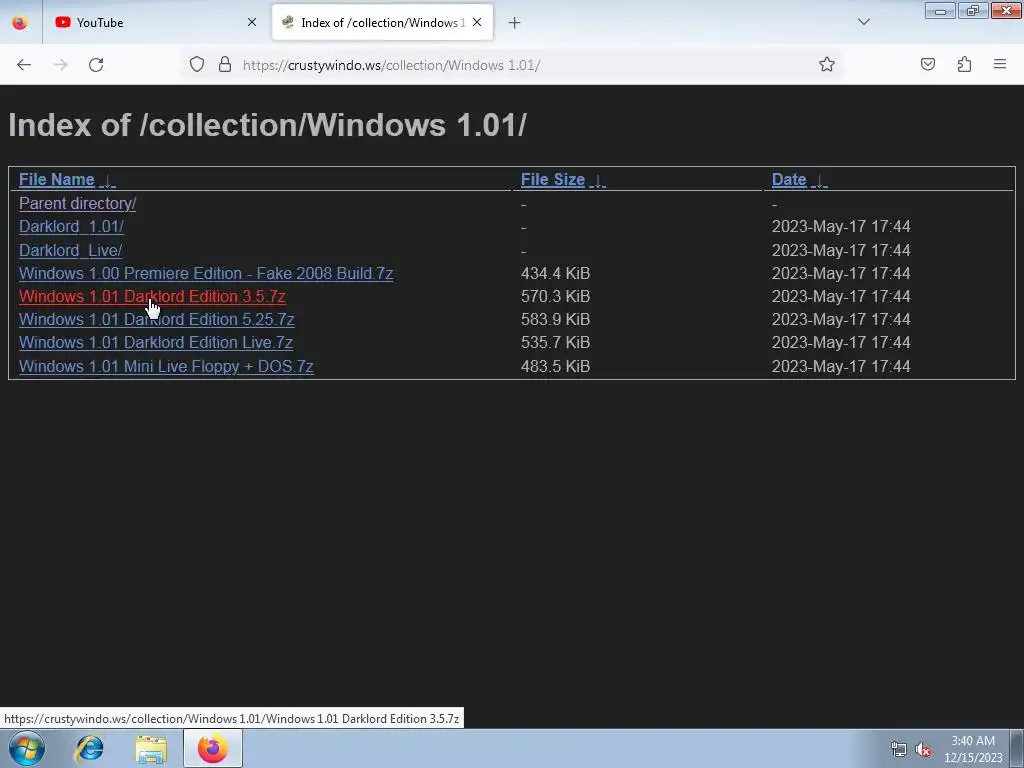This screenshot has width=1024, height=768.
Task: Click the padlock site security icon
Action: pyautogui.click(x=225, y=64)
